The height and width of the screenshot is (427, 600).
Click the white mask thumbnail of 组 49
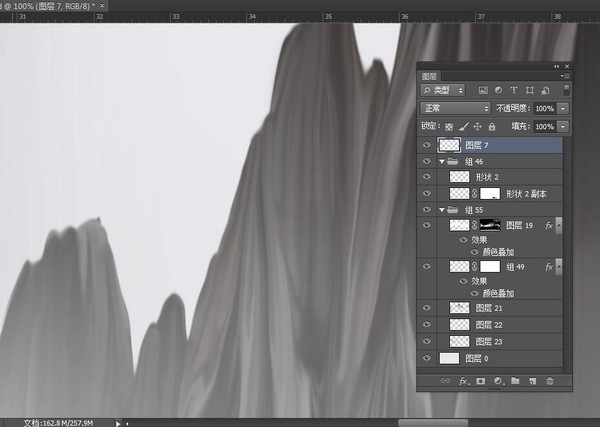(x=490, y=266)
